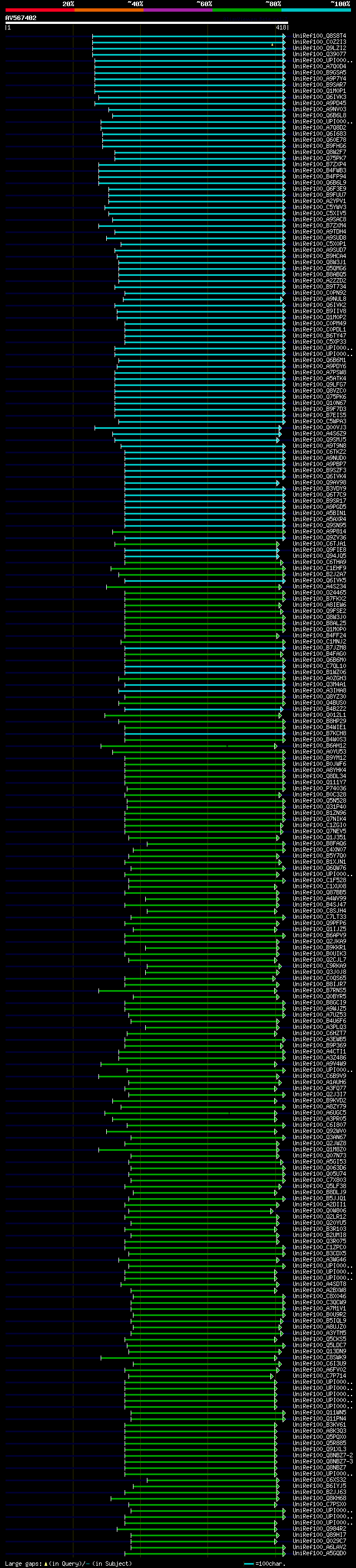Viewport: 356px width, 1568px height.
Task: Click hit label UniRef100_P74036
Action: pos(319,789)
